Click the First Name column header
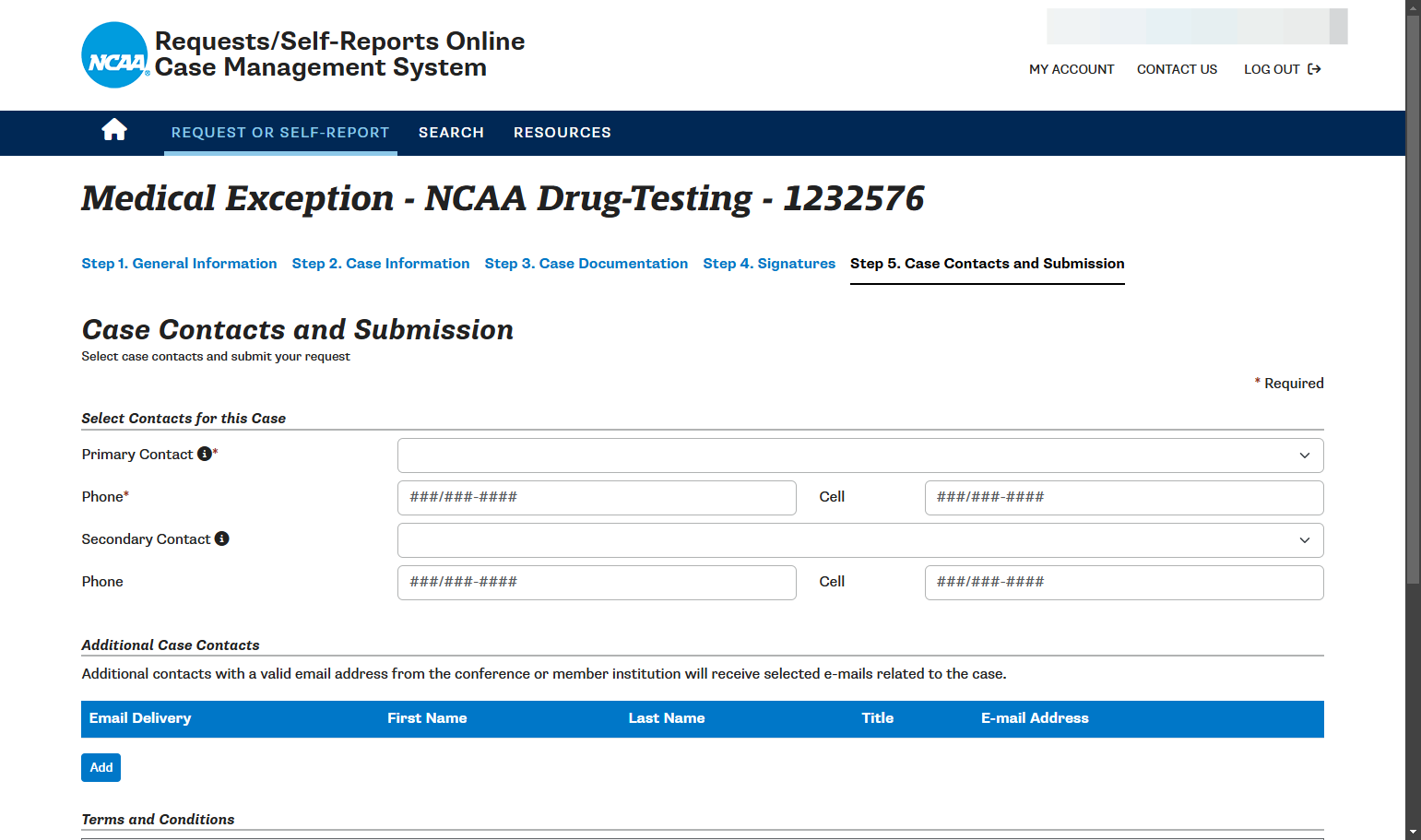 click(x=427, y=718)
